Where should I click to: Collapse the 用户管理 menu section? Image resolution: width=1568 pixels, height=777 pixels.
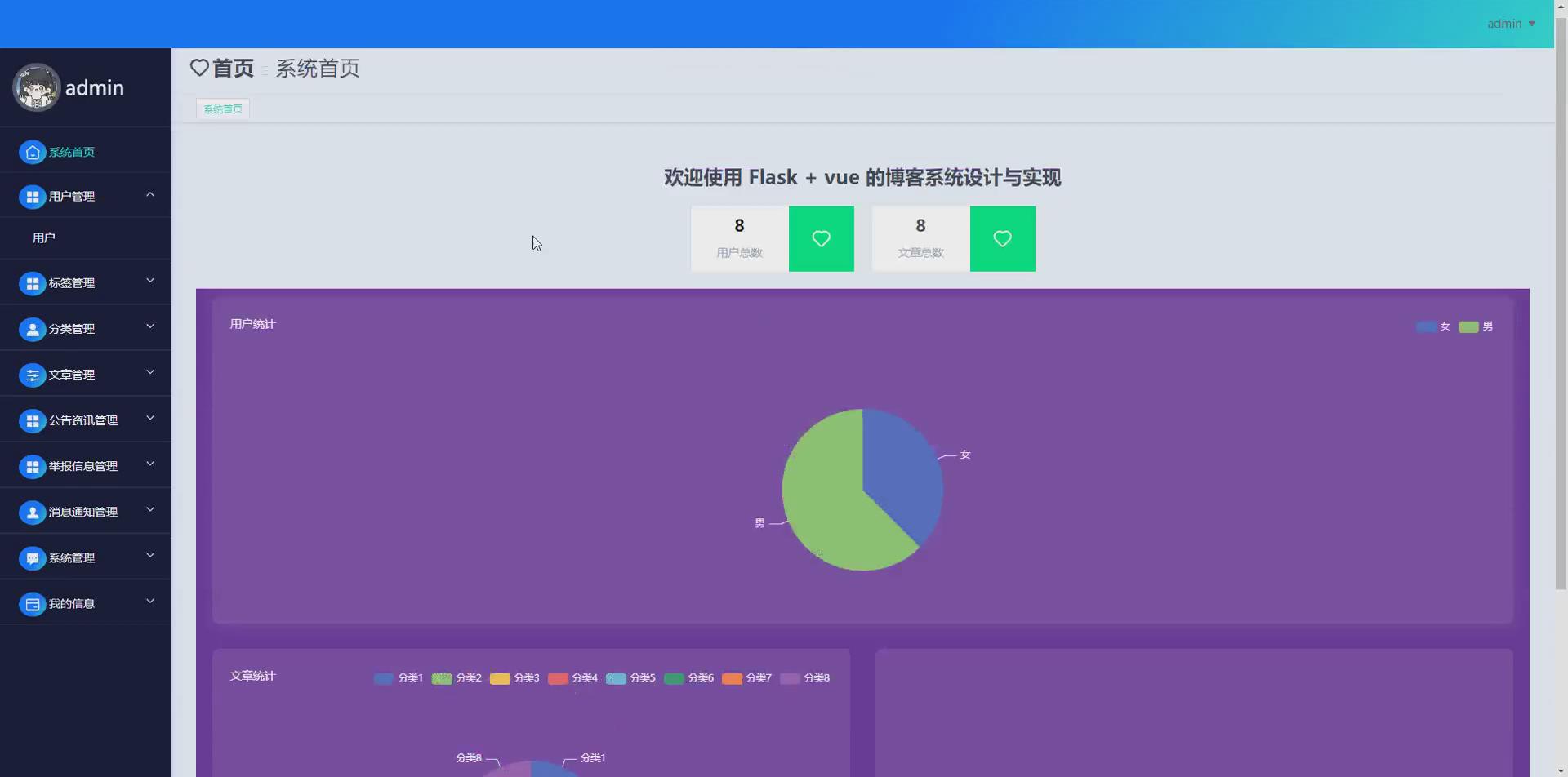[x=150, y=194]
